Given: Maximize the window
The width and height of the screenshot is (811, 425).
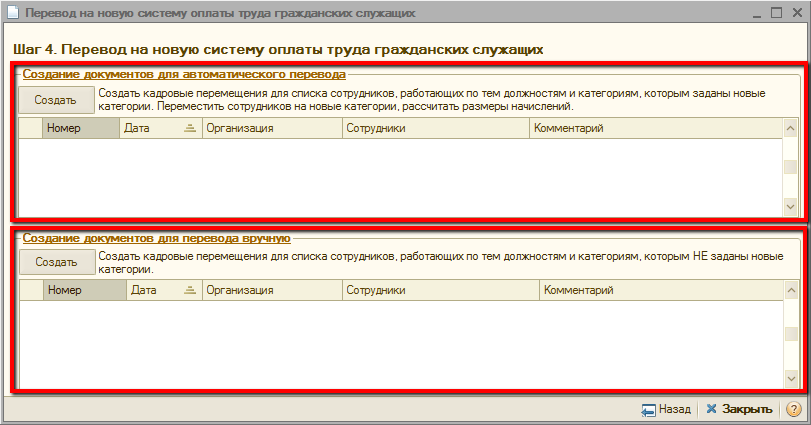Looking at the screenshot, I should point(776,14).
